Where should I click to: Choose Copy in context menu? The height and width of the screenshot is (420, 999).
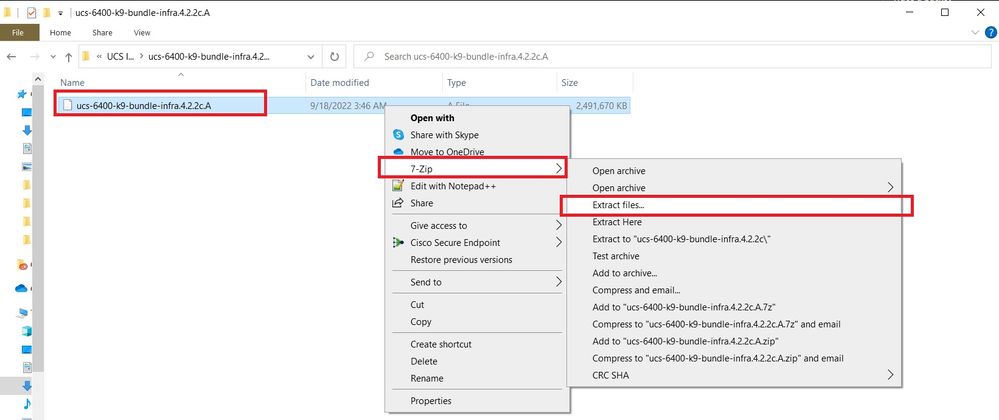point(478,322)
